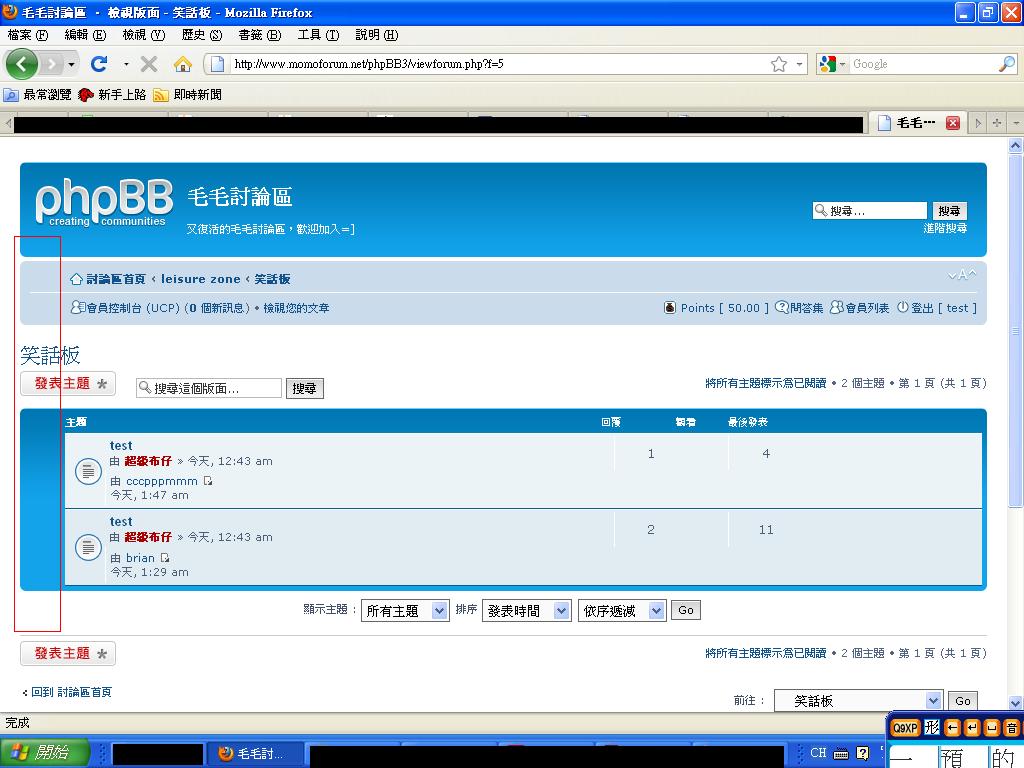Click the 搜尋這個版面 search field
The height and width of the screenshot is (768, 1024).
[x=209, y=388]
